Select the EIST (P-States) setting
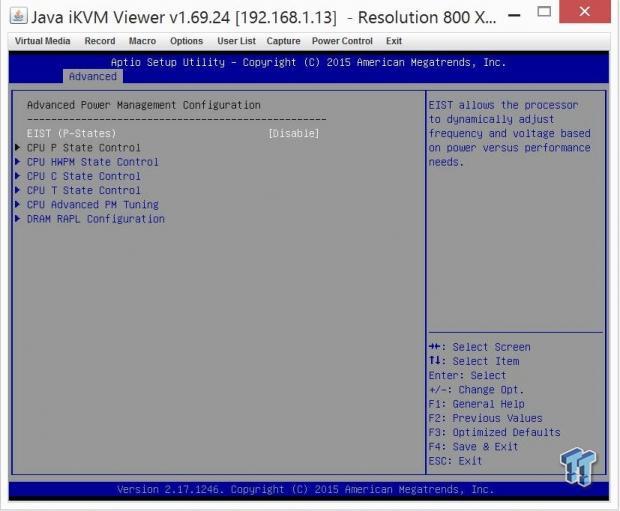The height and width of the screenshot is (511, 620). (x=72, y=133)
